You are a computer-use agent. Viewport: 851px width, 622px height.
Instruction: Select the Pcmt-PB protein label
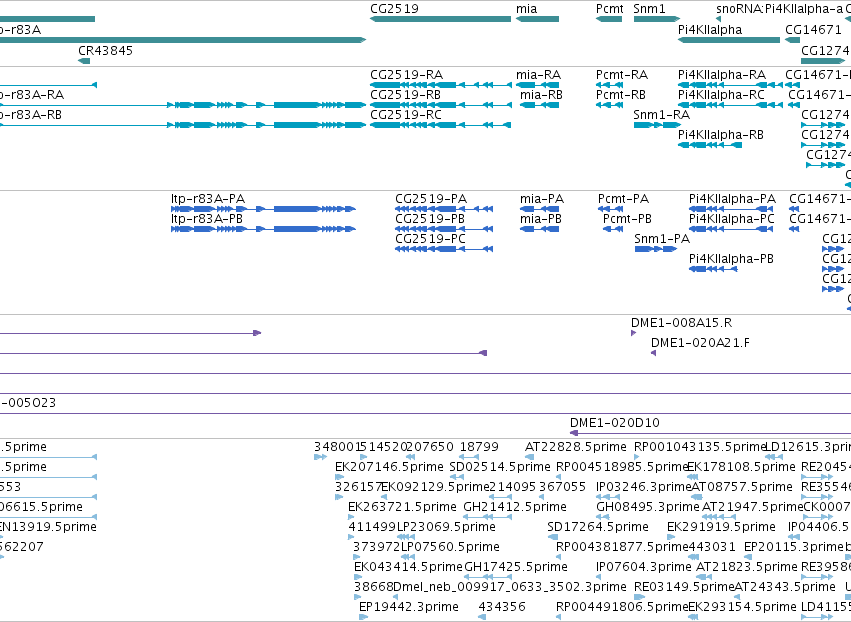[x=627, y=219]
